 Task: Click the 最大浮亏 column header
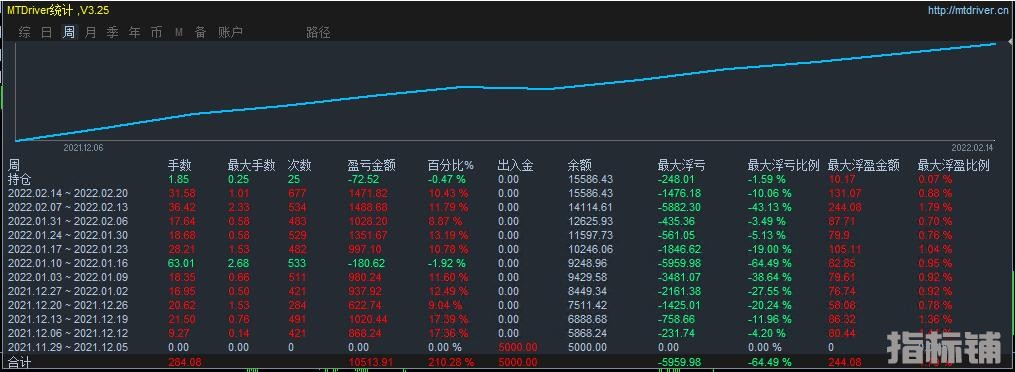click(681, 166)
